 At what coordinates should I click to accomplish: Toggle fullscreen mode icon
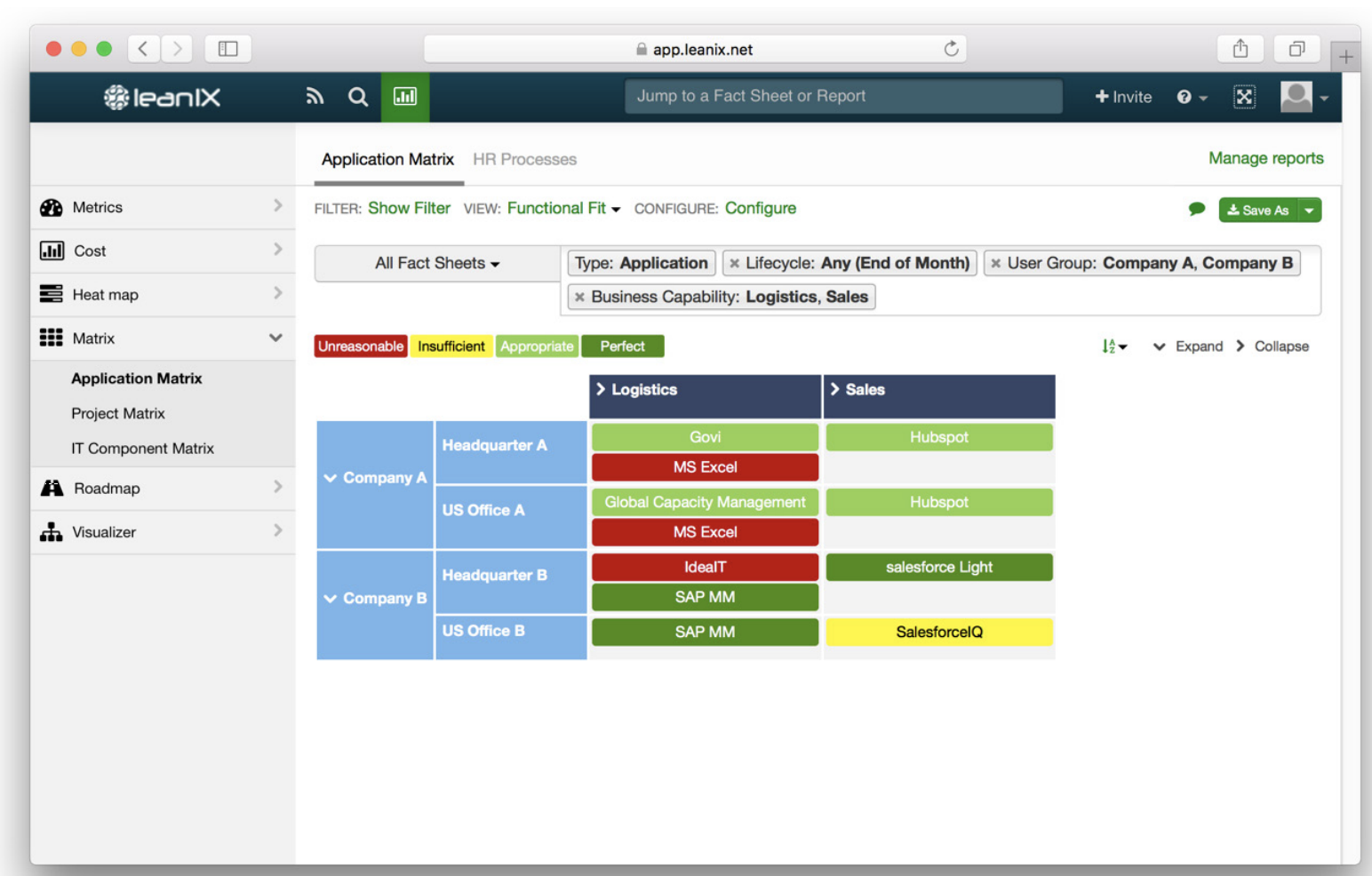tap(1244, 97)
